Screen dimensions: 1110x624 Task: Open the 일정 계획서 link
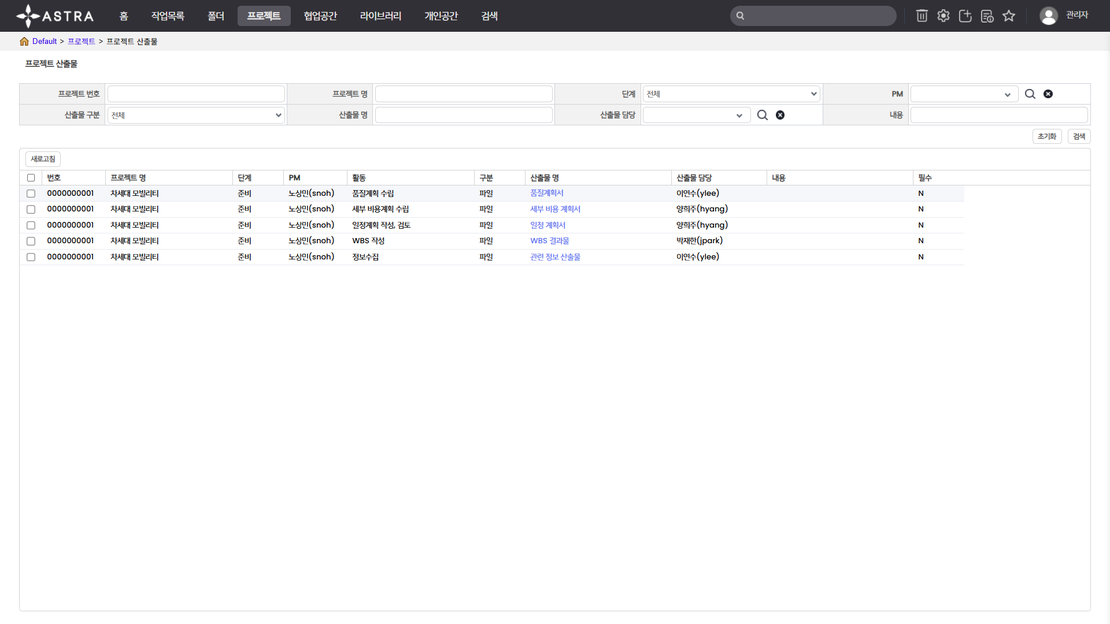[x=547, y=225]
